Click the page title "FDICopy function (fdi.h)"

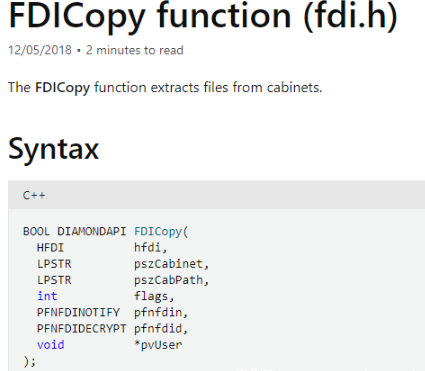pos(203,17)
